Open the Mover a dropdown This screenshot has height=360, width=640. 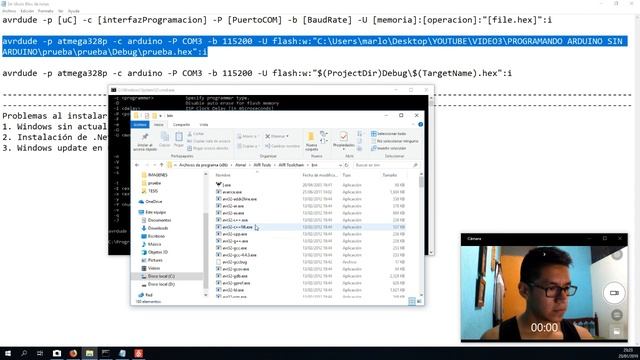pyautogui.click(x=247, y=136)
